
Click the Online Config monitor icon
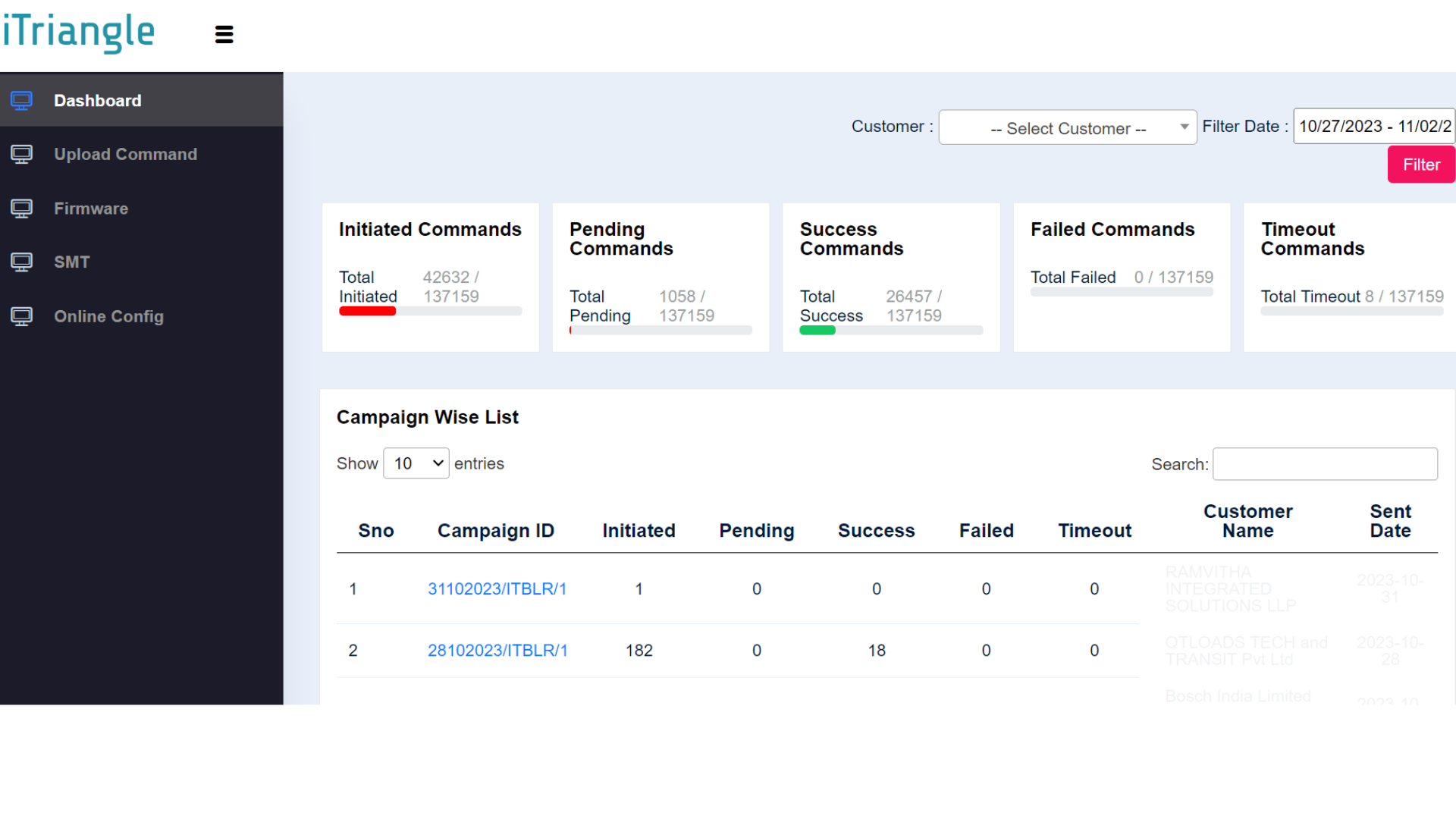point(21,316)
